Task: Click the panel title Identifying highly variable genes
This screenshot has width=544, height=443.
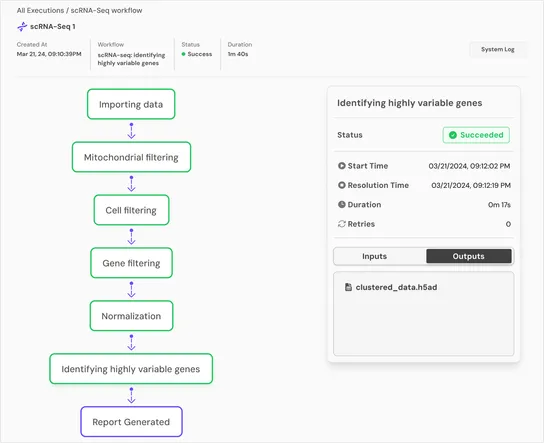Action: [x=410, y=103]
